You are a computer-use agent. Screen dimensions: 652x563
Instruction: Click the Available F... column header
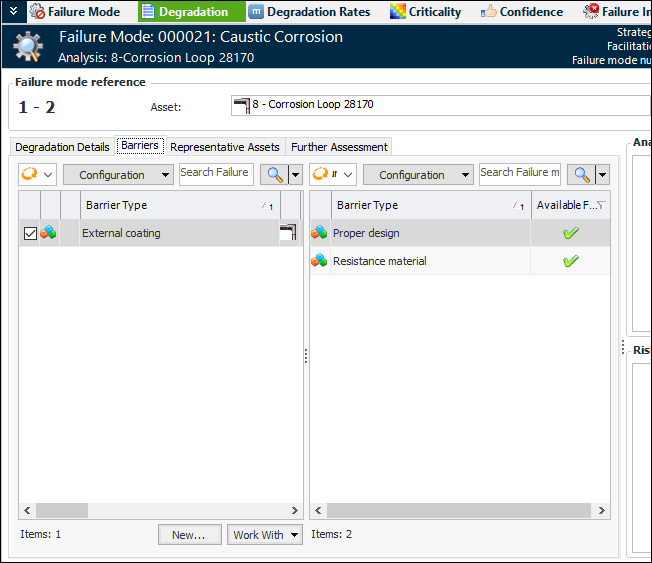(570, 205)
